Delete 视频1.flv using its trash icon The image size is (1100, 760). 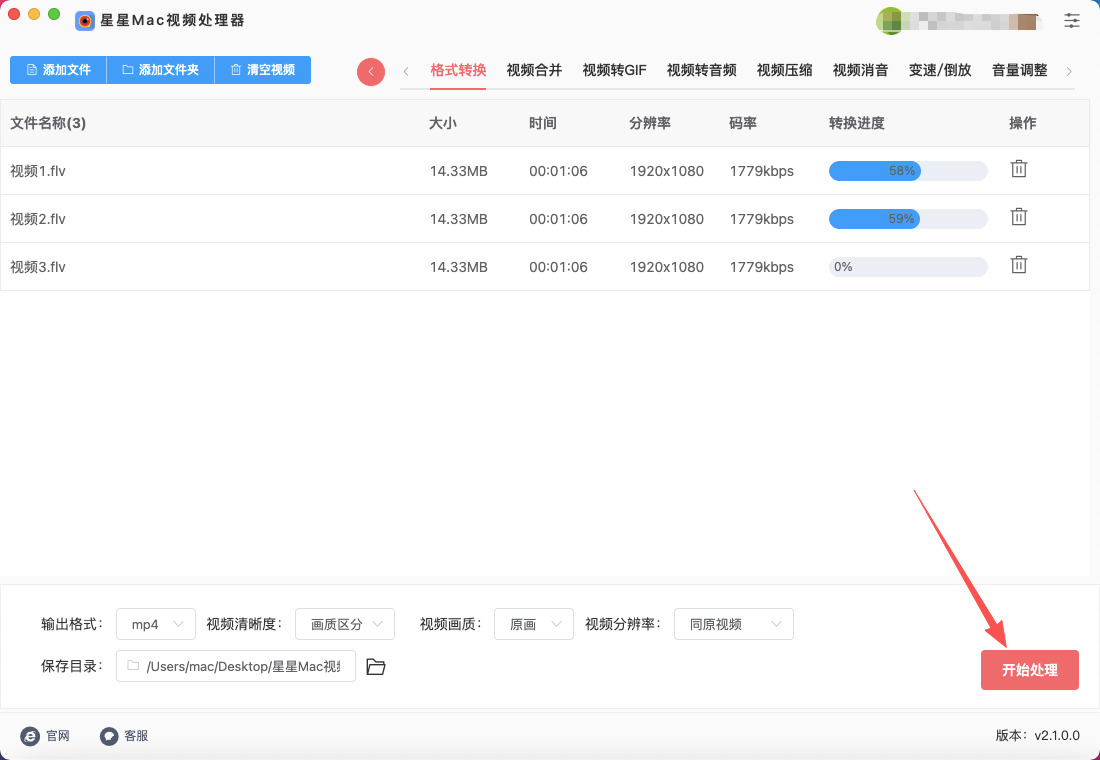[1018, 169]
